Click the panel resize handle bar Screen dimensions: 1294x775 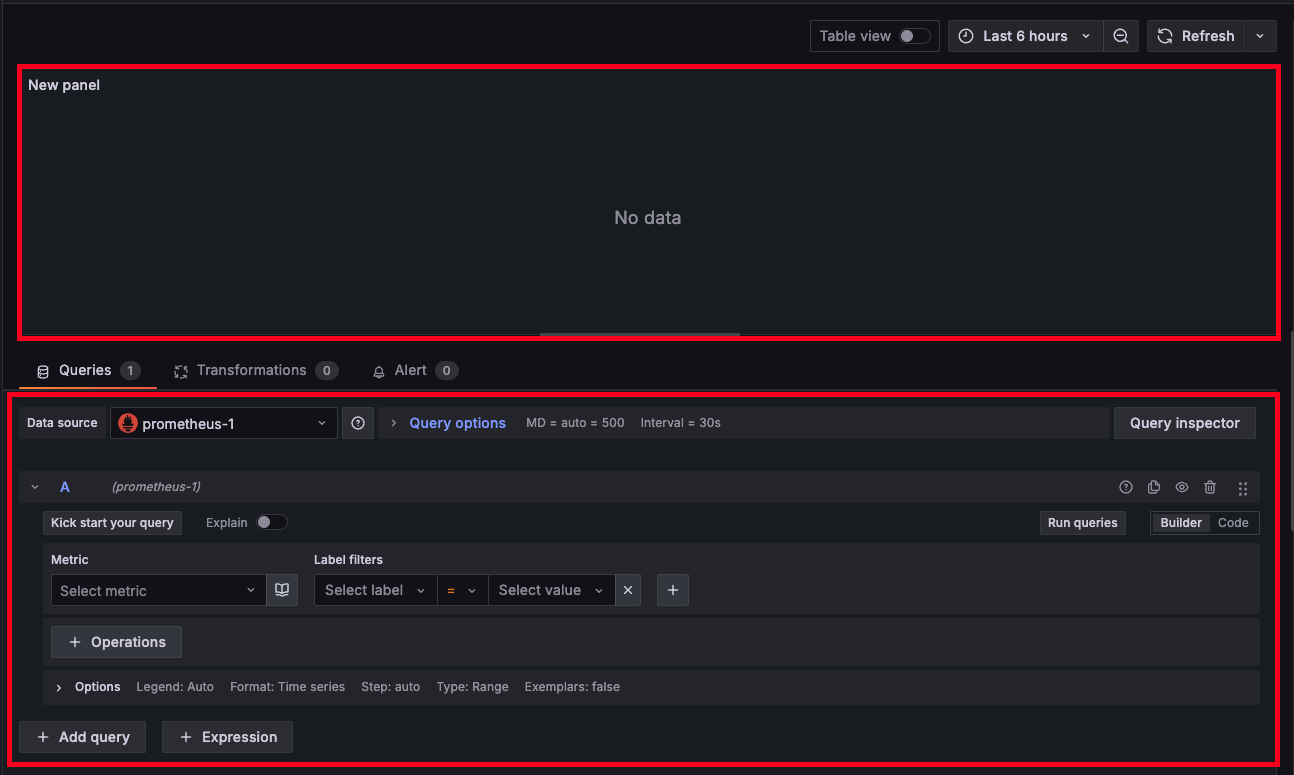point(640,335)
